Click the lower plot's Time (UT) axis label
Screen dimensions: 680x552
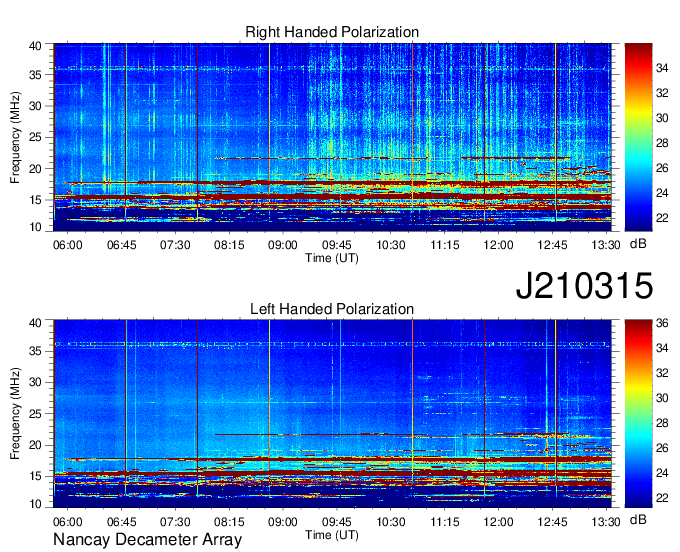332,535
